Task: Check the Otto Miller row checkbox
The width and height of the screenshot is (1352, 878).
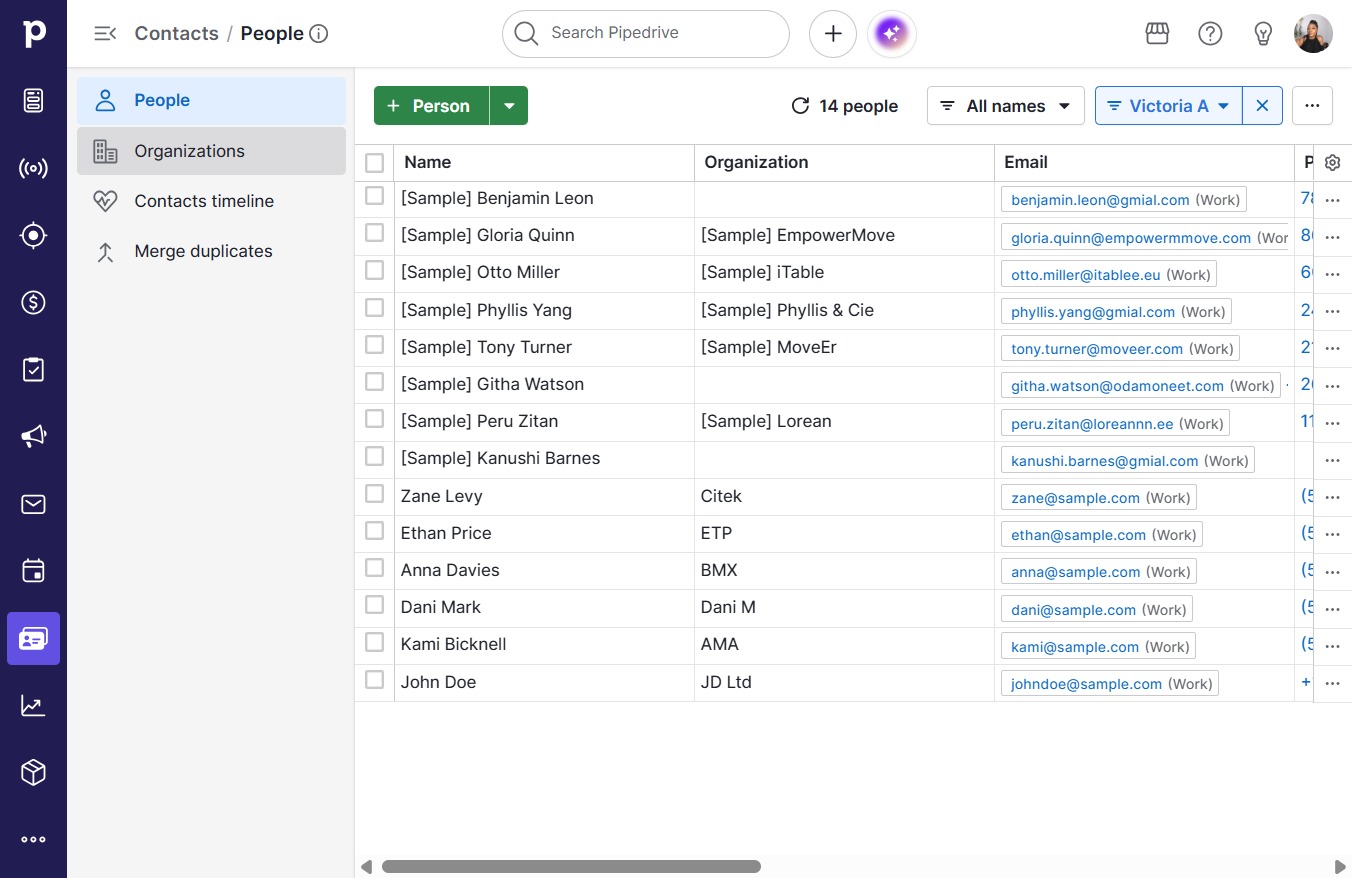Action: 374,270
